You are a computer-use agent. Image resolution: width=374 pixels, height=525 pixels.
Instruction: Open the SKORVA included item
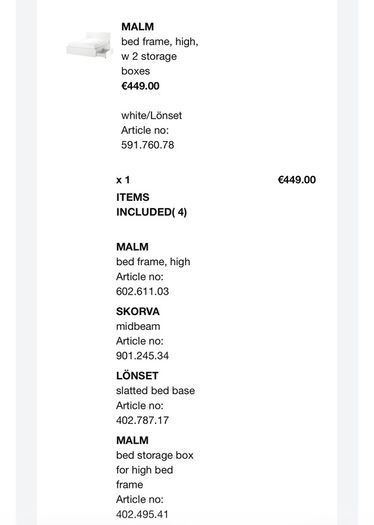coord(138,311)
